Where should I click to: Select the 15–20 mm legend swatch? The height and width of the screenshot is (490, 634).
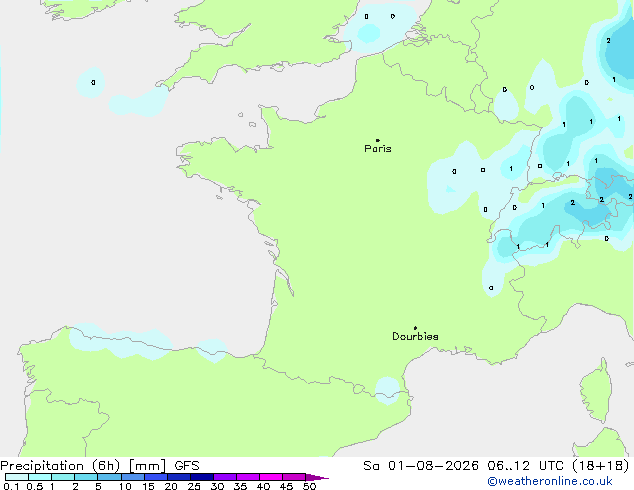(156, 477)
